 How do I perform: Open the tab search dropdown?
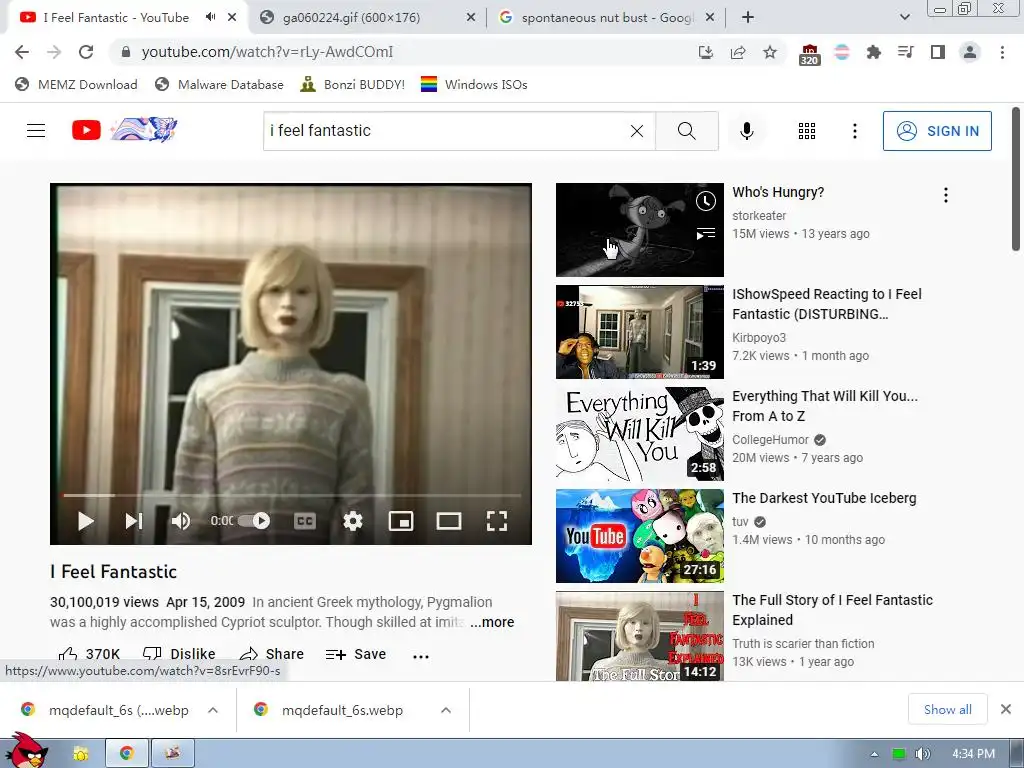click(x=904, y=18)
